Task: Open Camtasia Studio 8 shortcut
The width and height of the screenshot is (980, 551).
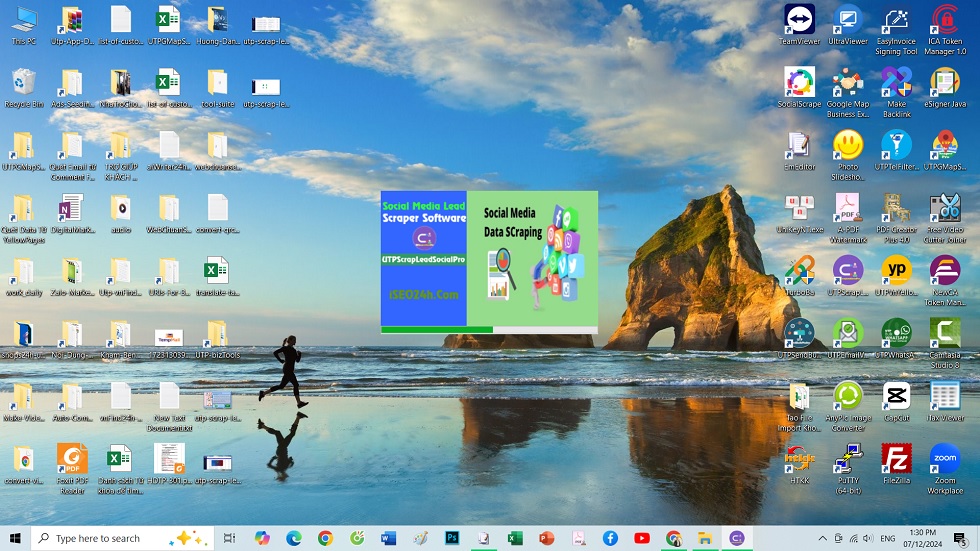Action: [945, 333]
